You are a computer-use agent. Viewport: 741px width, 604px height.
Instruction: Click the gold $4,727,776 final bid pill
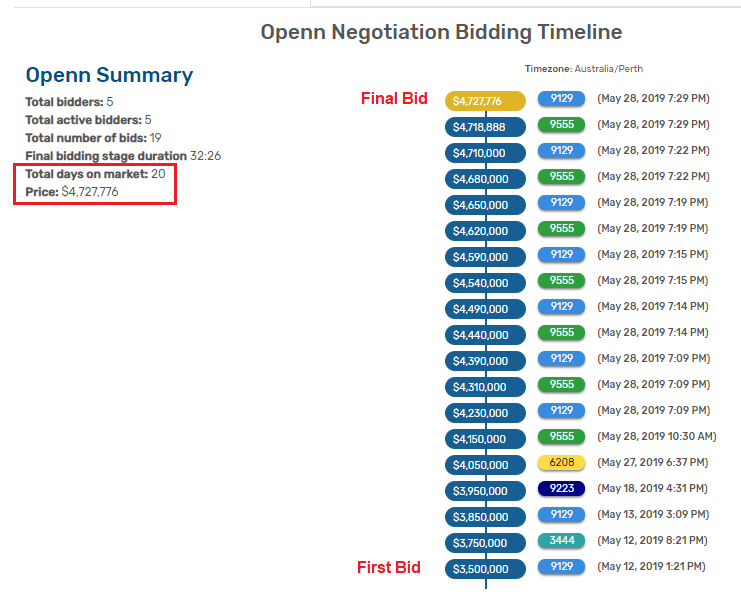485,101
